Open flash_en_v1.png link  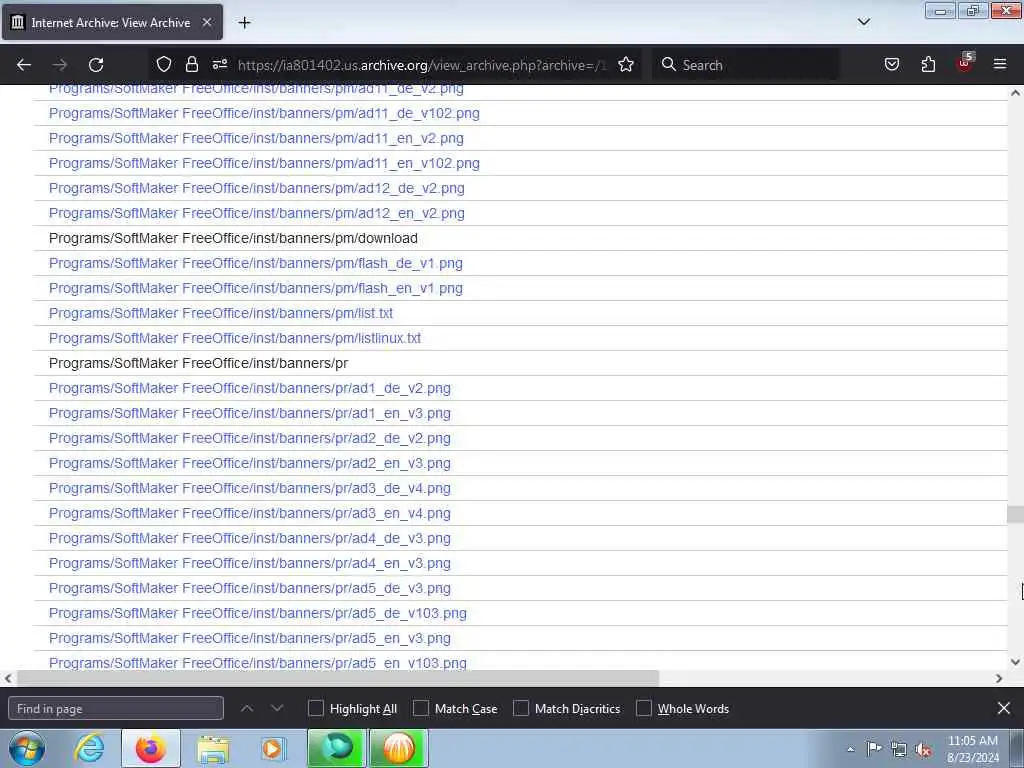coord(255,288)
